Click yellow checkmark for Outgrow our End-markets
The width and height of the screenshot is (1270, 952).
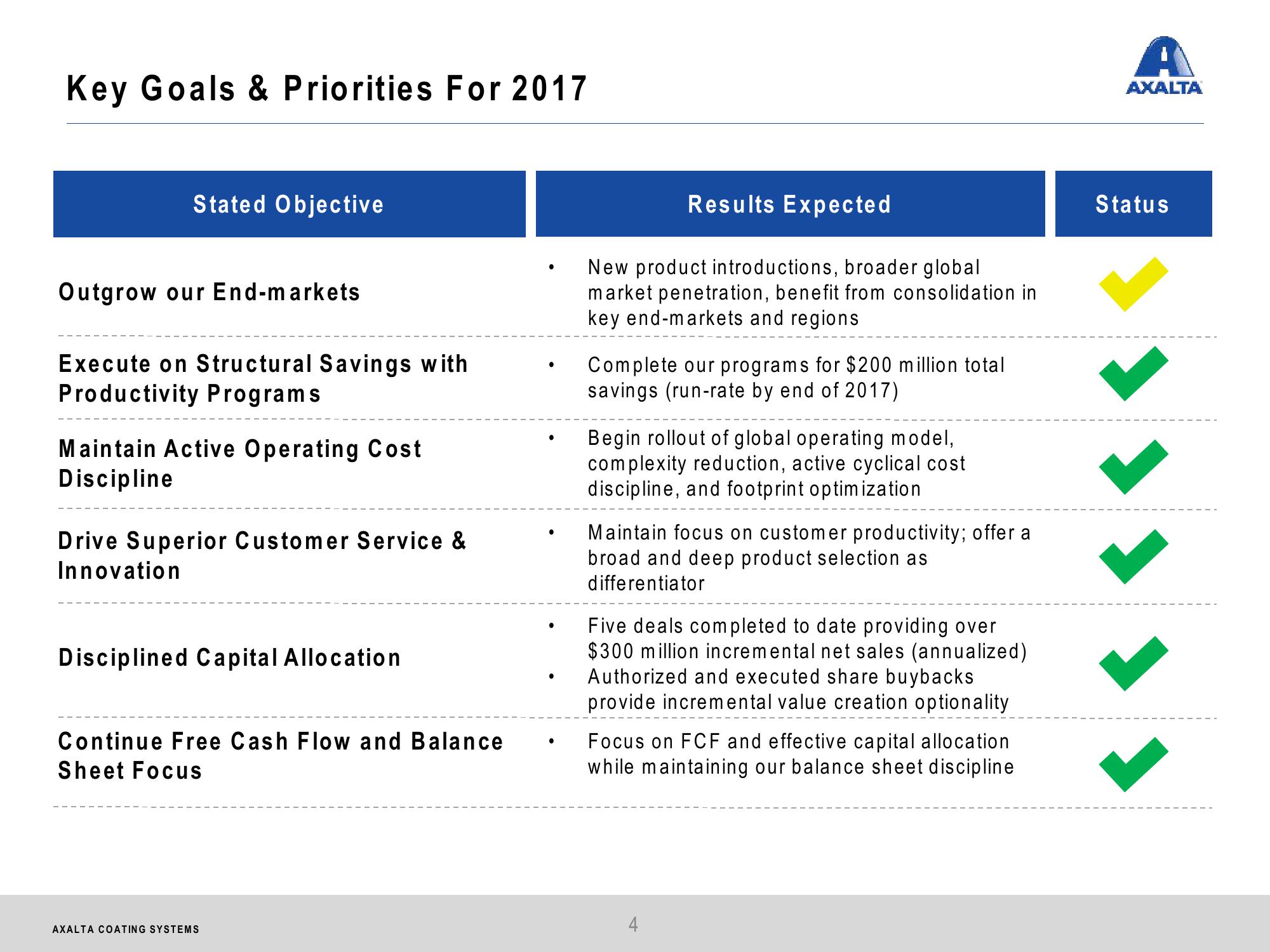(1133, 284)
